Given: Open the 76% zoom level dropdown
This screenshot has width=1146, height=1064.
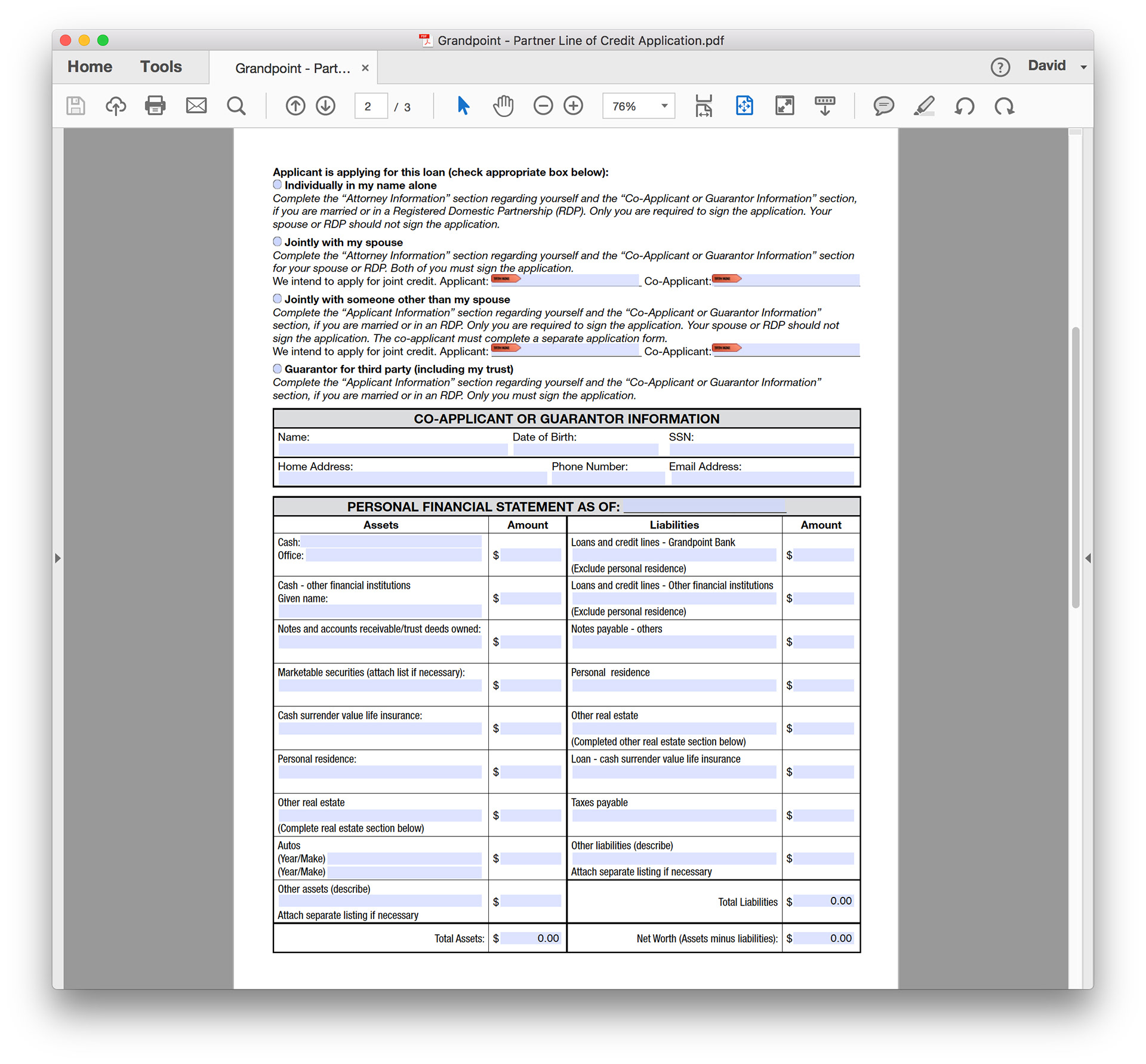Looking at the screenshot, I should [639, 106].
